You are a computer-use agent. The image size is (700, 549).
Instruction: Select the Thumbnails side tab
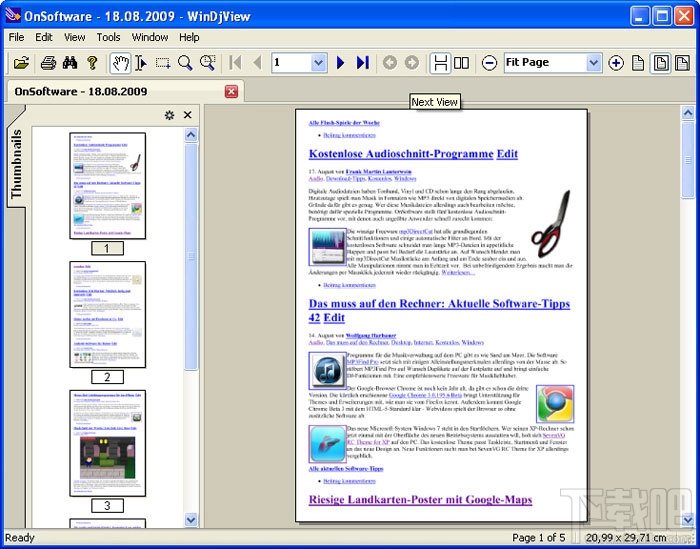click(x=17, y=163)
